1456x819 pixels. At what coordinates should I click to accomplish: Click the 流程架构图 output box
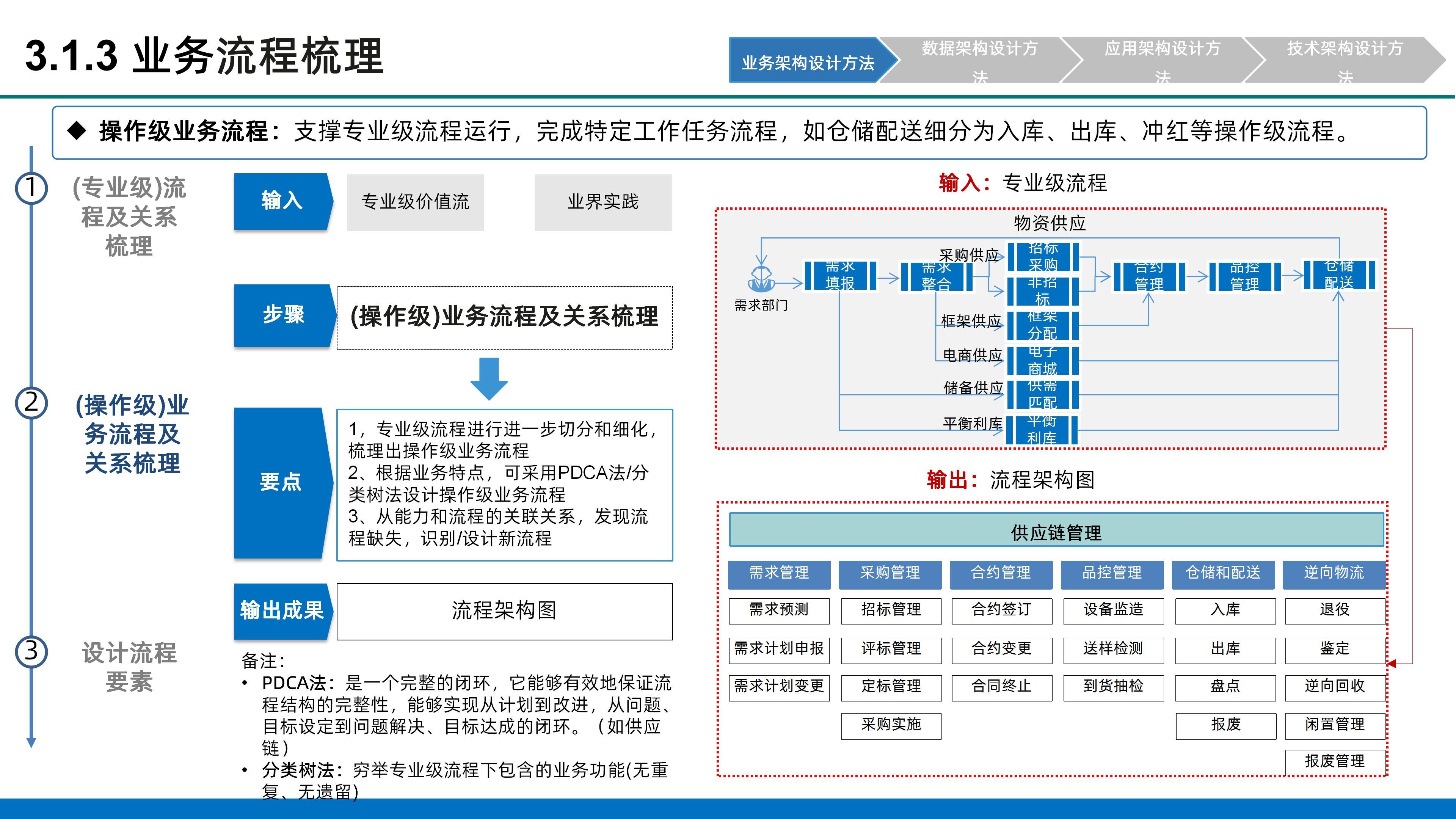click(505, 612)
